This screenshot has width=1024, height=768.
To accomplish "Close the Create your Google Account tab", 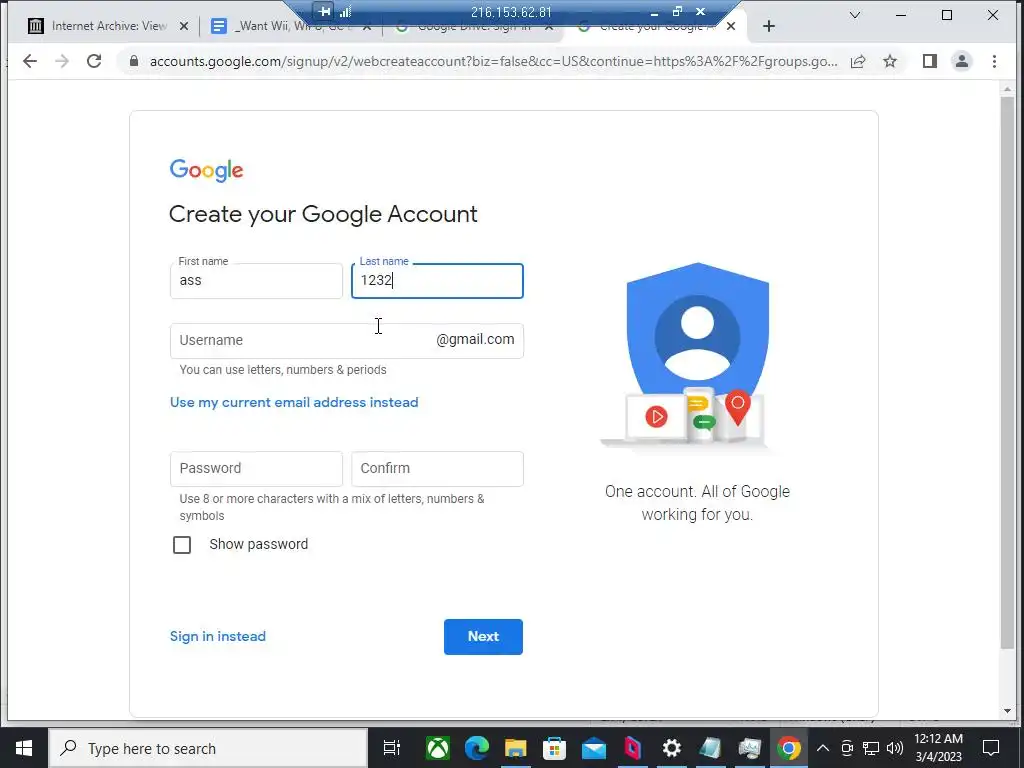I will pos(731,26).
